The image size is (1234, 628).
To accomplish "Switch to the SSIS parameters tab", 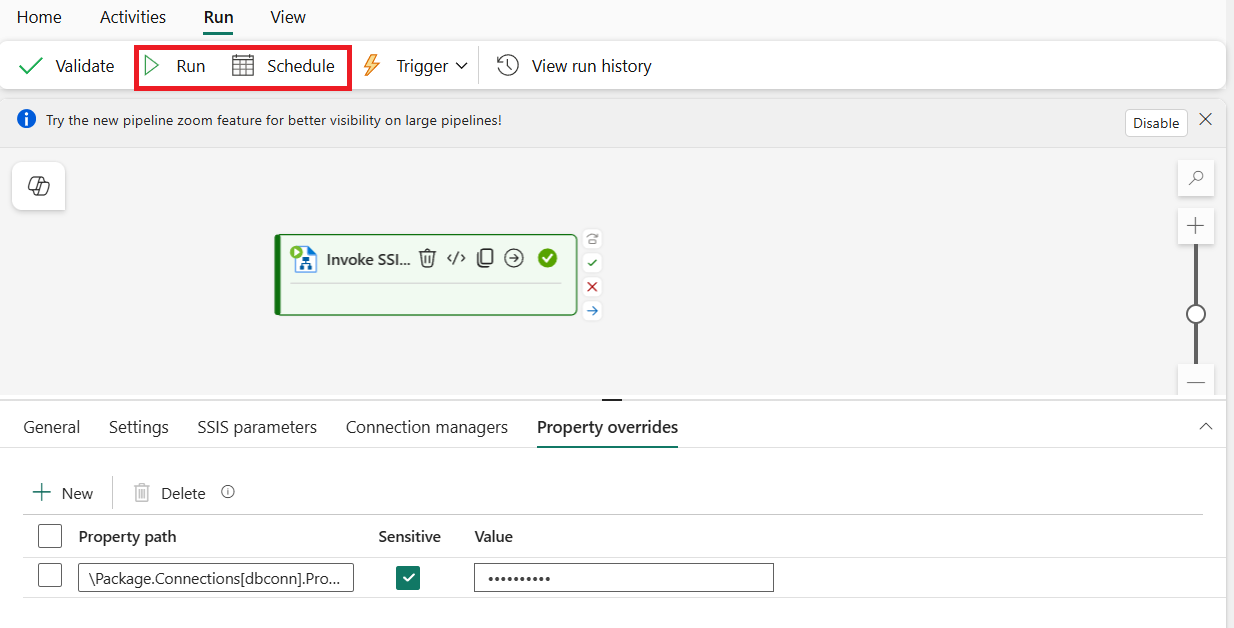I will tap(256, 426).
